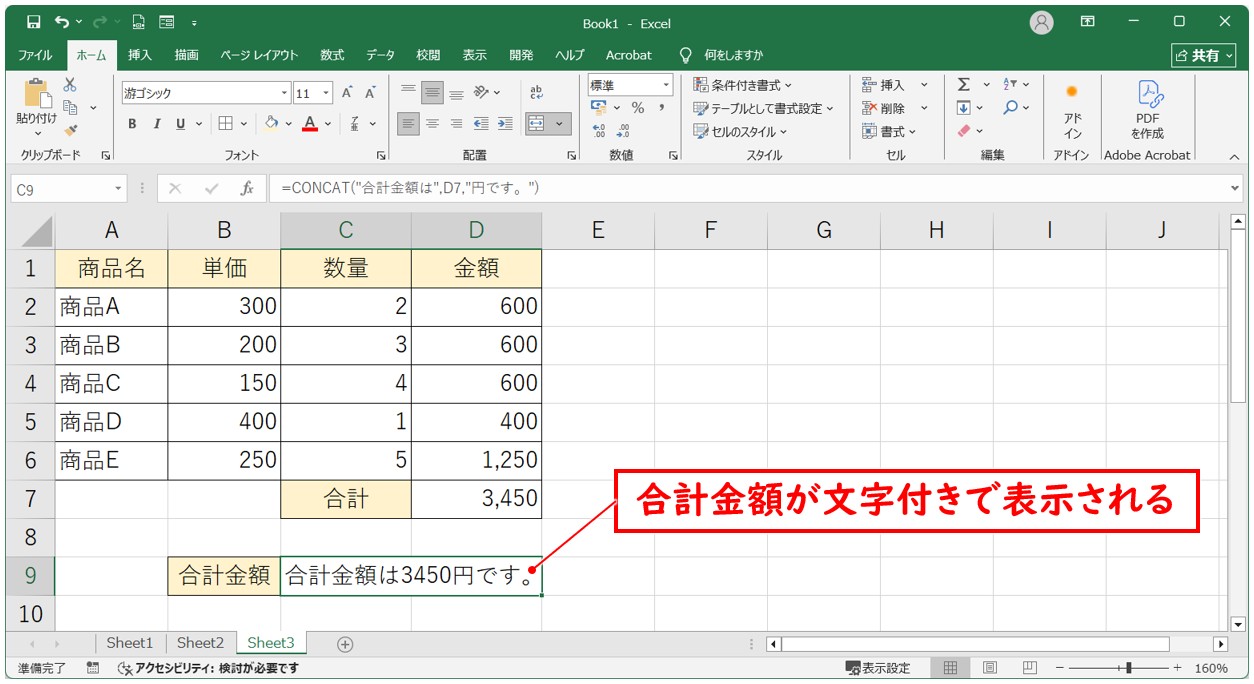Apply fill color to selected cell

(x=272, y=123)
